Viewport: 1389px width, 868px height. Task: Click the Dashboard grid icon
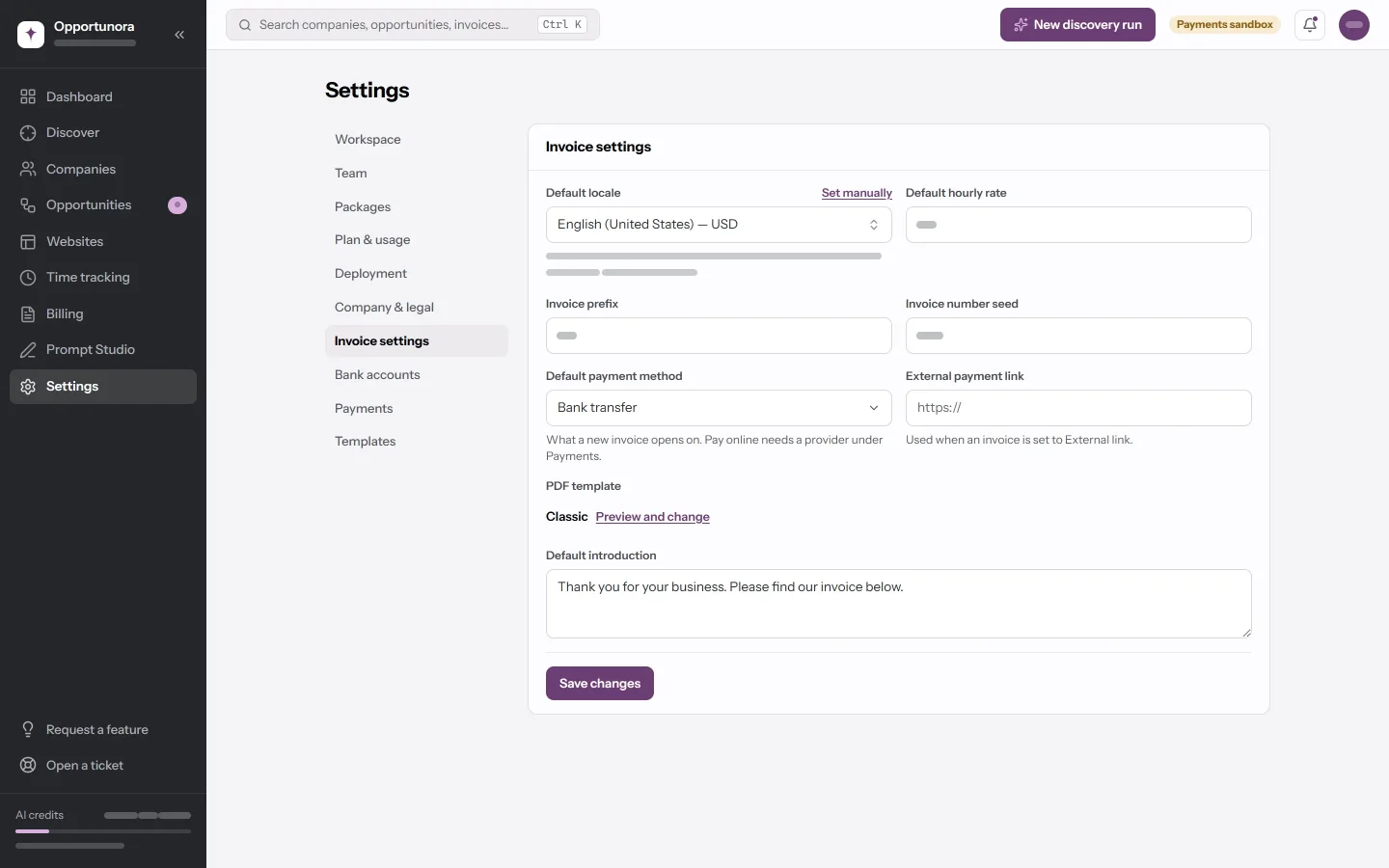tap(28, 96)
